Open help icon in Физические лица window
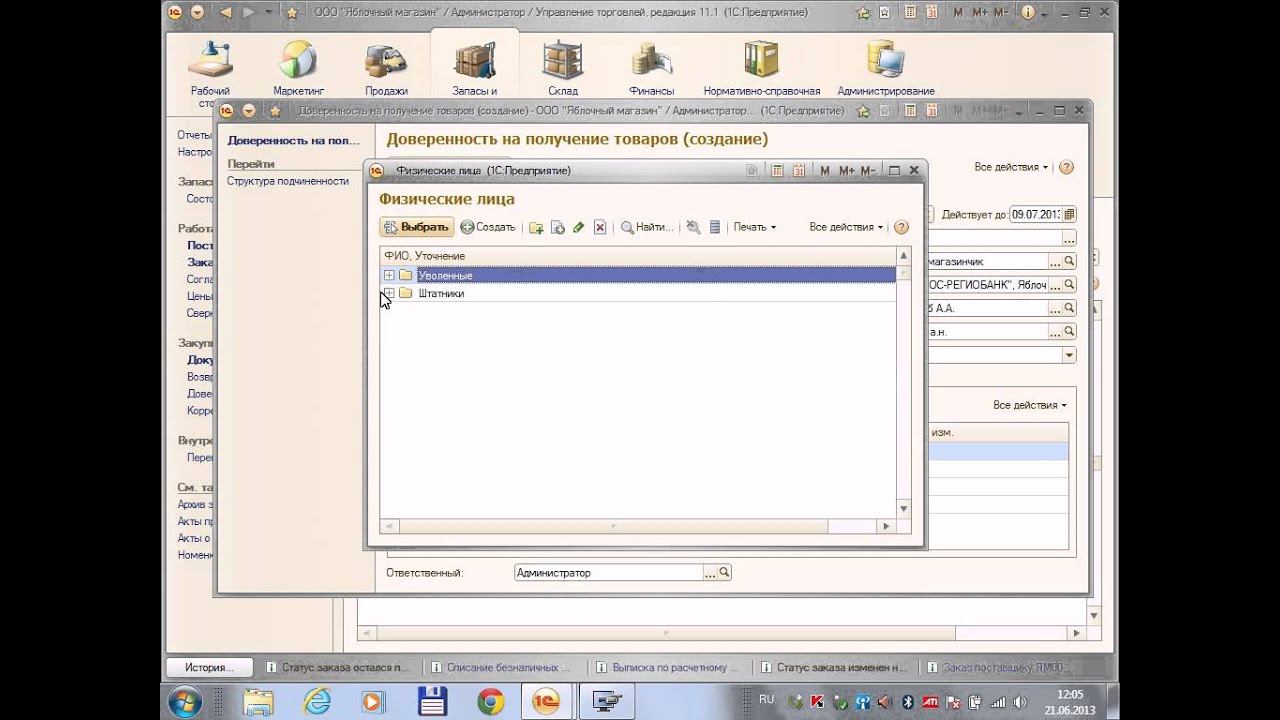This screenshot has width=1280, height=720. point(901,227)
